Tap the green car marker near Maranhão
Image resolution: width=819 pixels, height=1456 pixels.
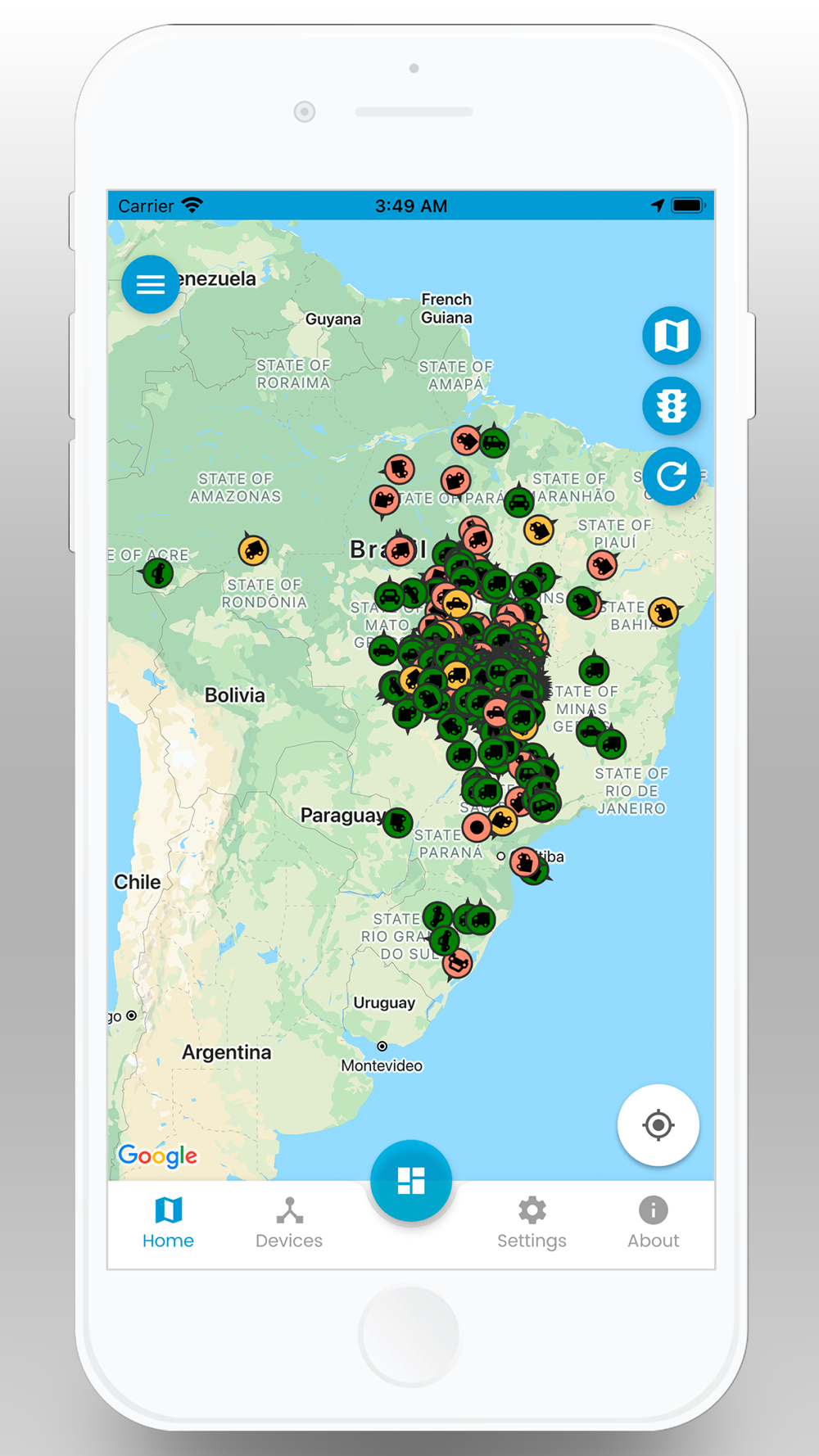coord(518,501)
